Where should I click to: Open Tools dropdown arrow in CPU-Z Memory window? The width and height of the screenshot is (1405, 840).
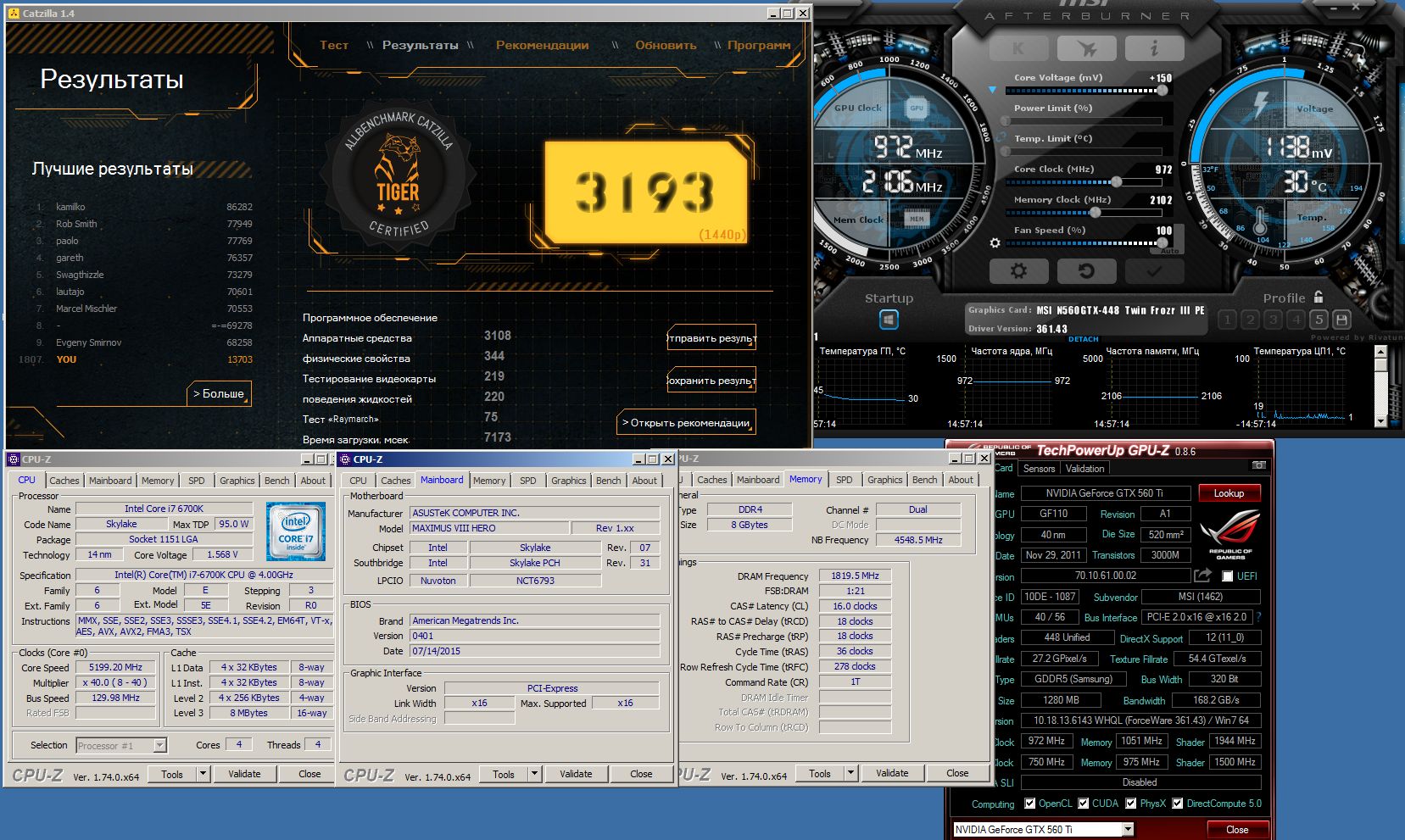[850, 773]
